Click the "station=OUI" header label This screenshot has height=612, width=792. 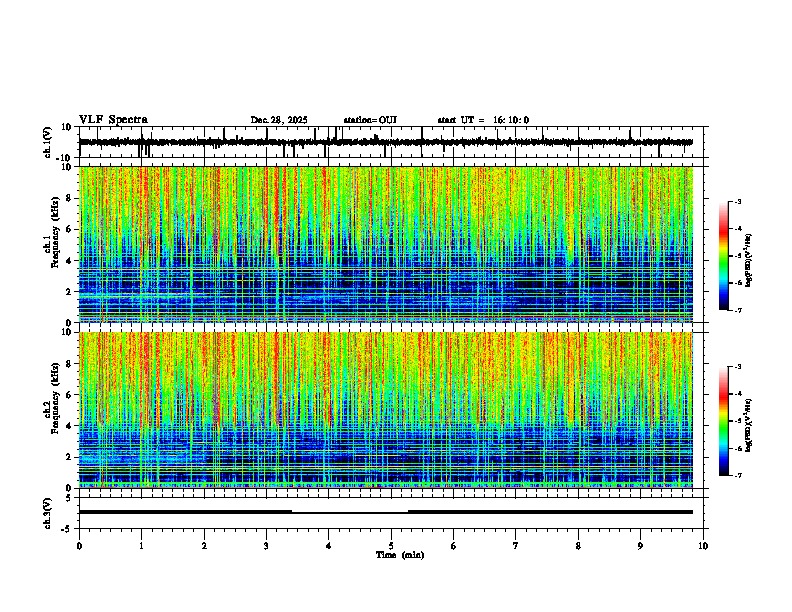tap(370, 120)
